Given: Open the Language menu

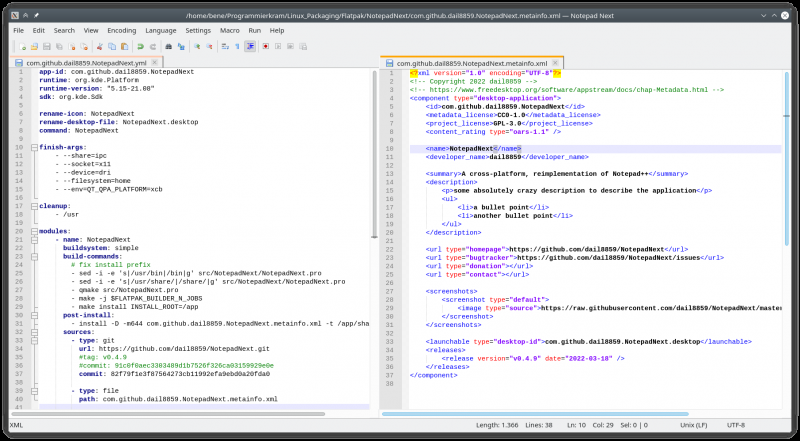Looking at the screenshot, I should [x=161, y=31].
